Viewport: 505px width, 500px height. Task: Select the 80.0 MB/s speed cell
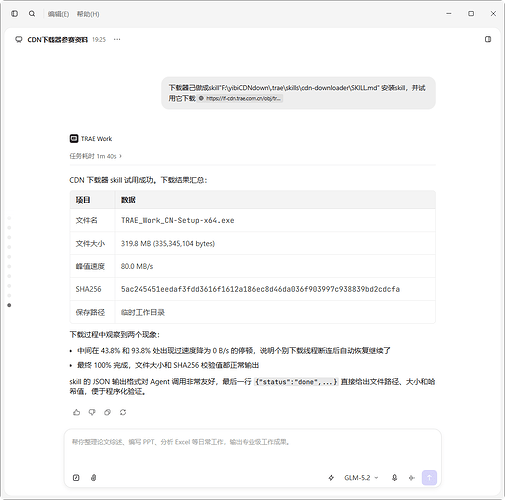point(275,266)
